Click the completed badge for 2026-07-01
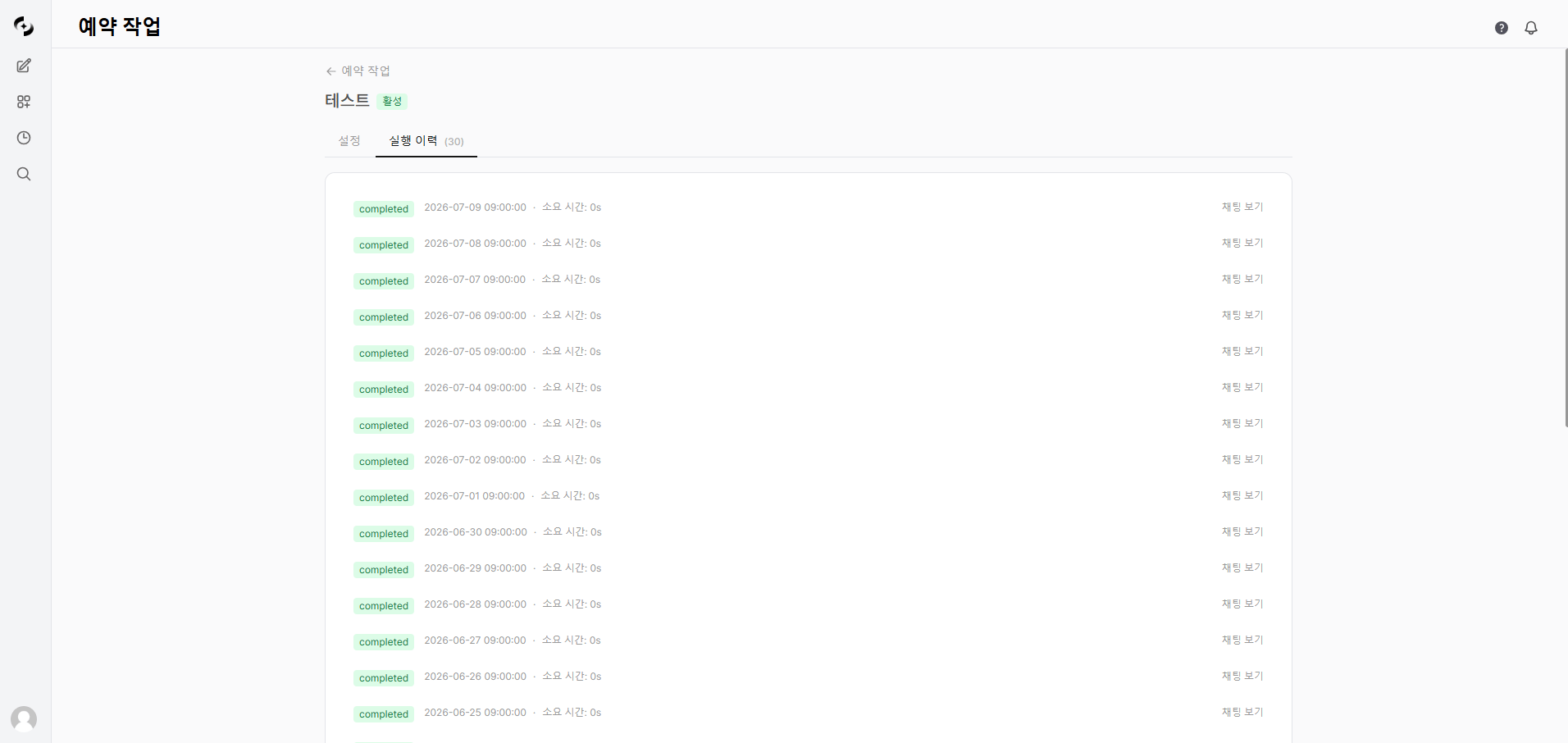The image size is (1568, 743). (x=384, y=498)
